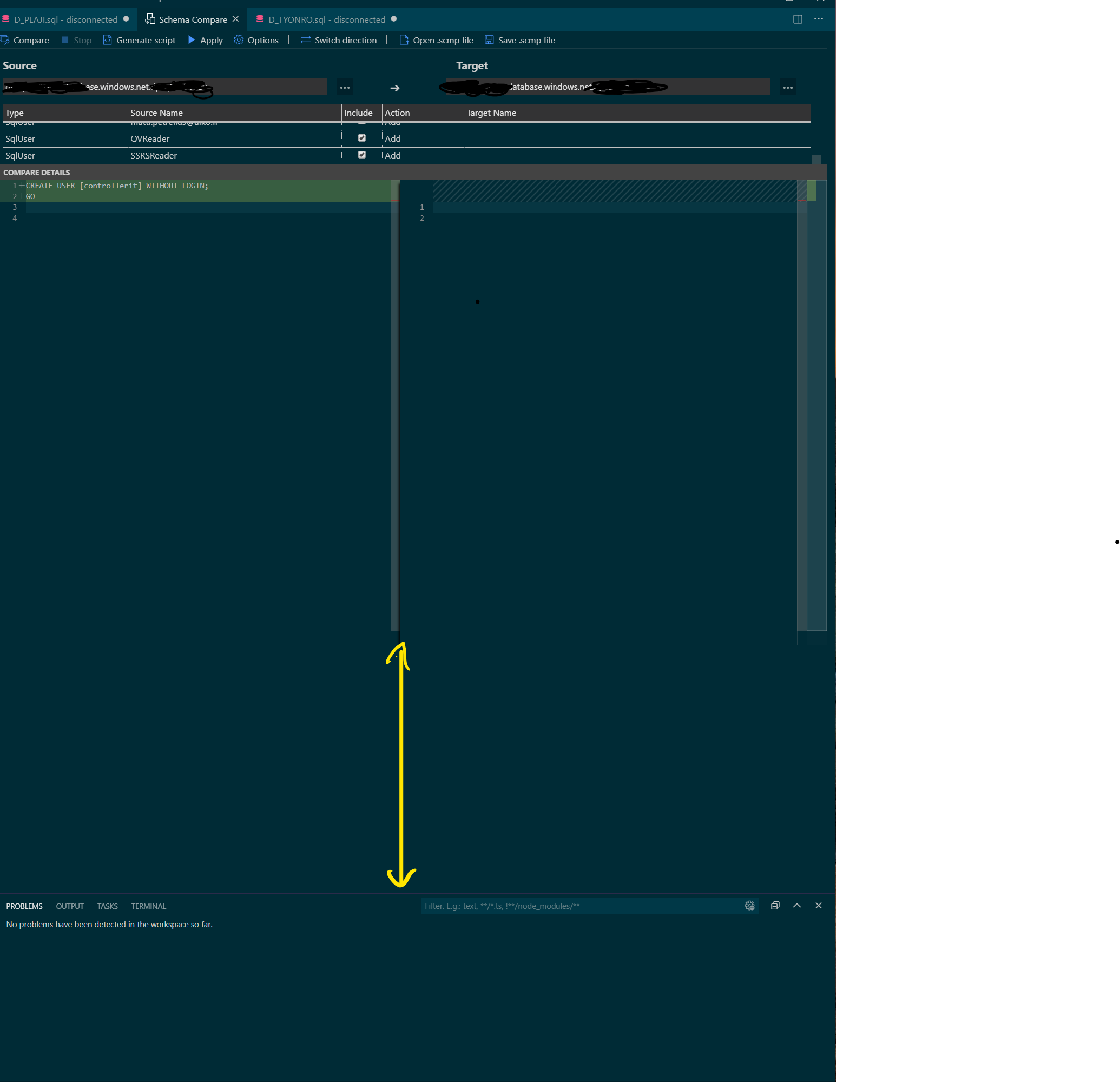Open a .scmp file
This screenshot has height=1082, width=1120.
coord(436,40)
